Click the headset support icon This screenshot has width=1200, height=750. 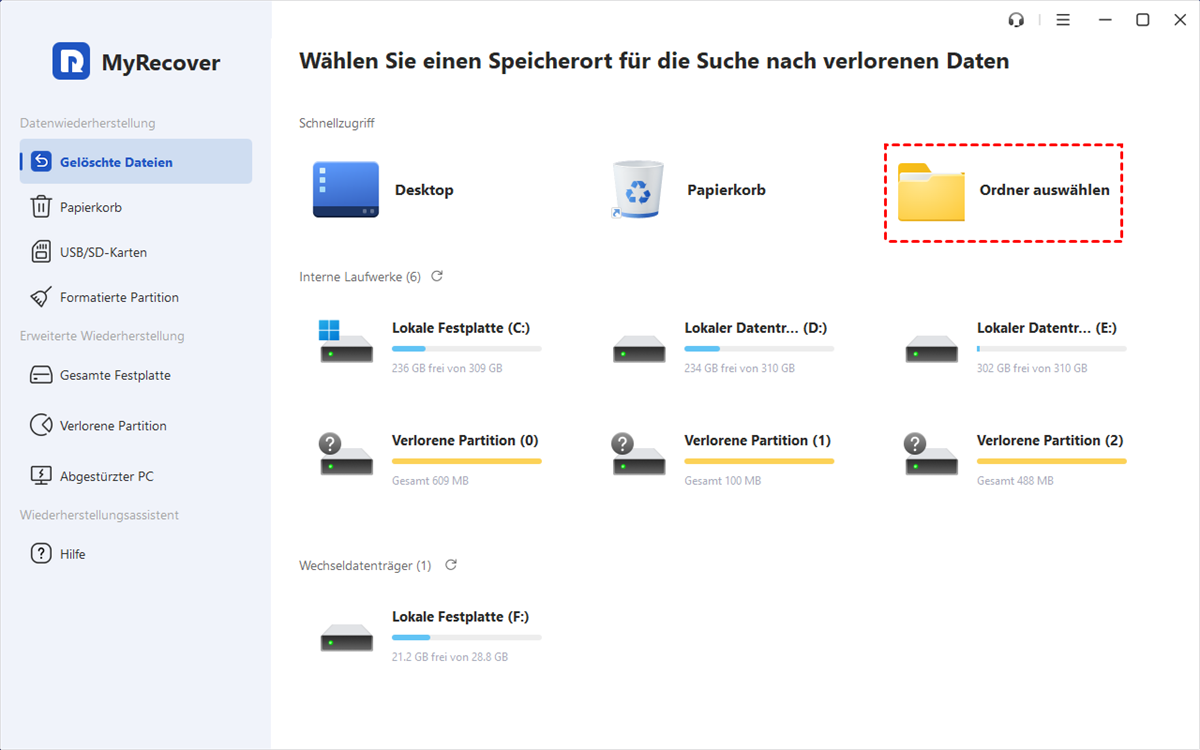[1017, 20]
